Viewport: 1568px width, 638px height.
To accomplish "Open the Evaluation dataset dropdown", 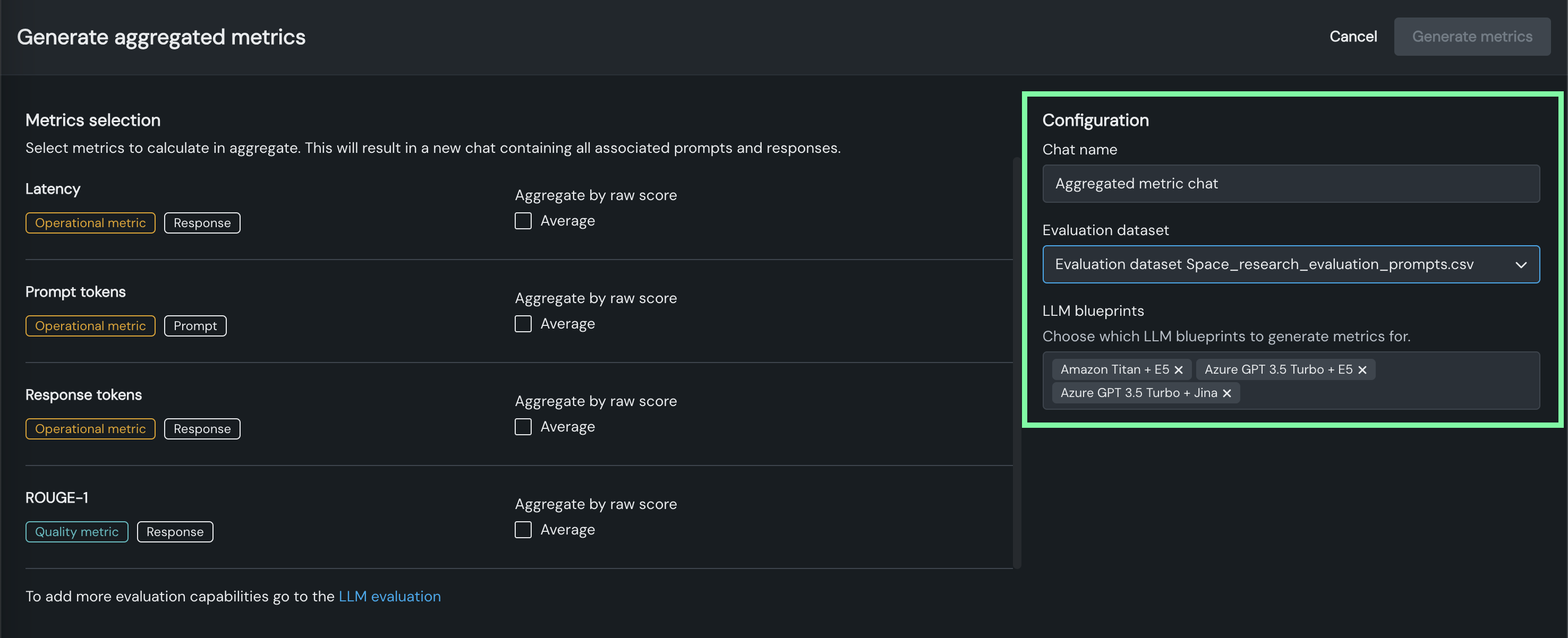I will 1279,264.
